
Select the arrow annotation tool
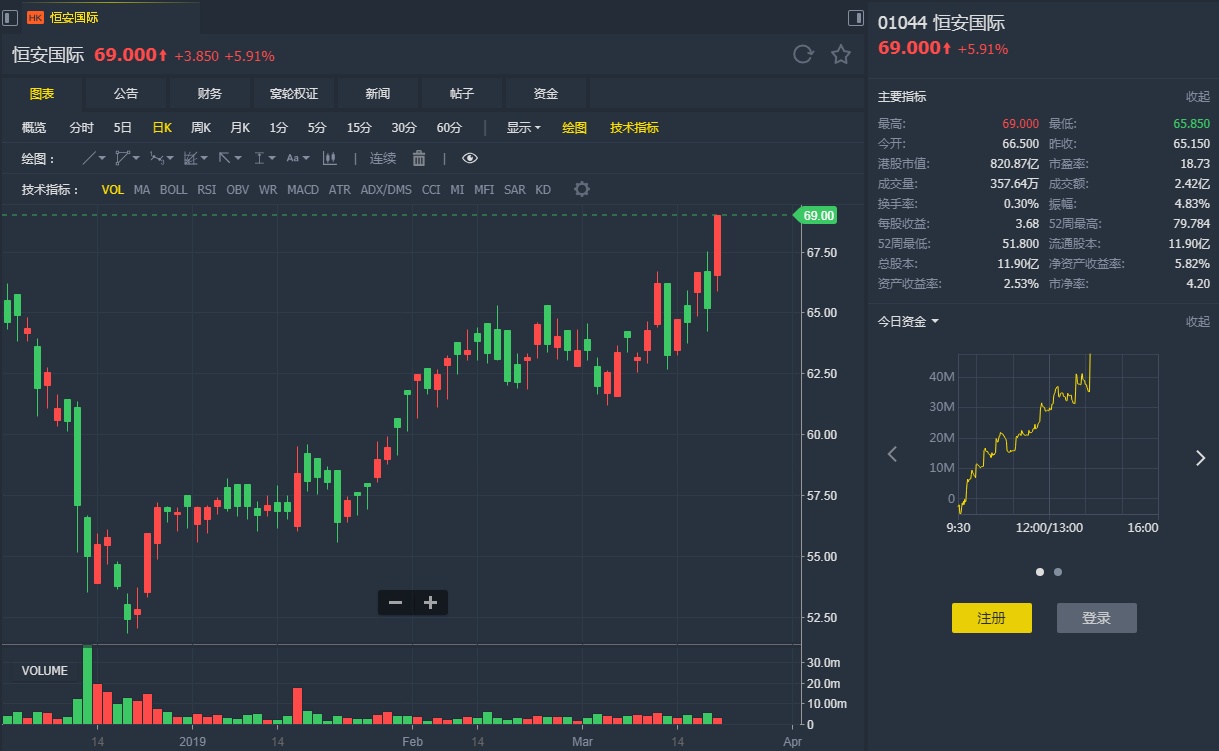coord(225,158)
